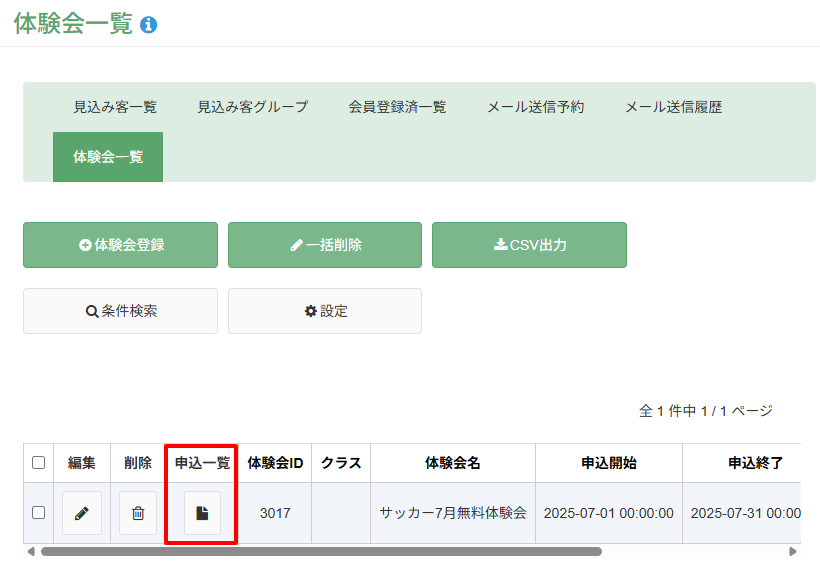This screenshot has height=569, width=820.
Task: Click the pencil edit icon for row 3017
Action: [x=82, y=513]
